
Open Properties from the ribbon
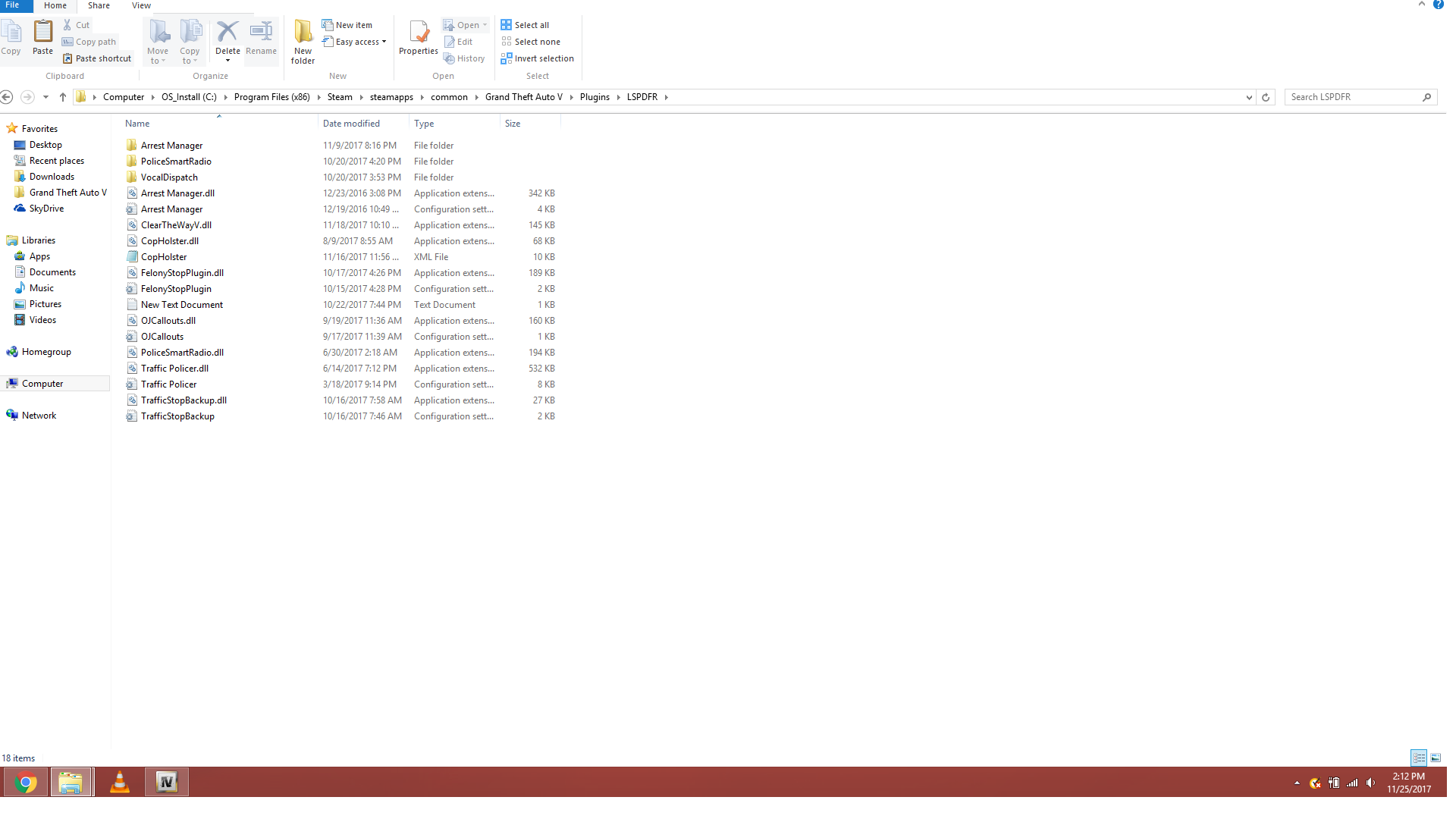coord(418,33)
